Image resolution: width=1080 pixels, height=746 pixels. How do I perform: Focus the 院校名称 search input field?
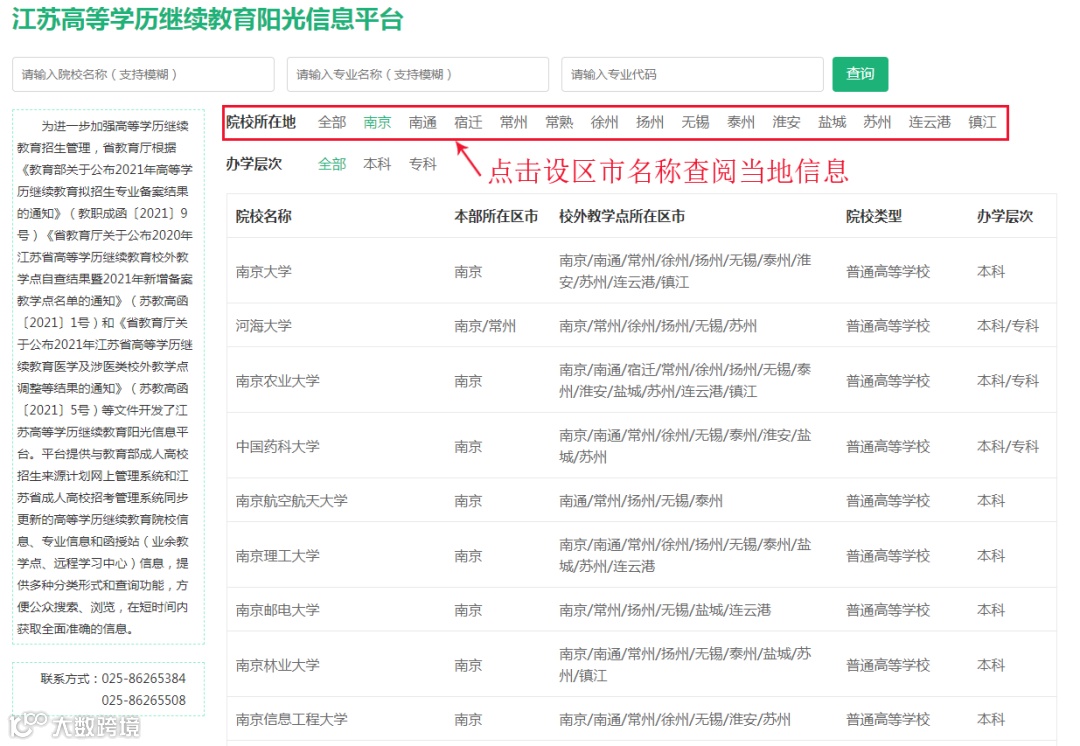click(x=143, y=74)
